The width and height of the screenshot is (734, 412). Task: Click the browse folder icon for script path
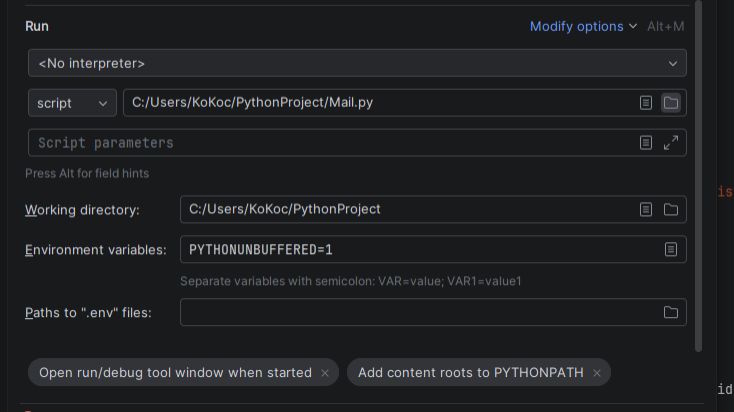(x=671, y=103)
